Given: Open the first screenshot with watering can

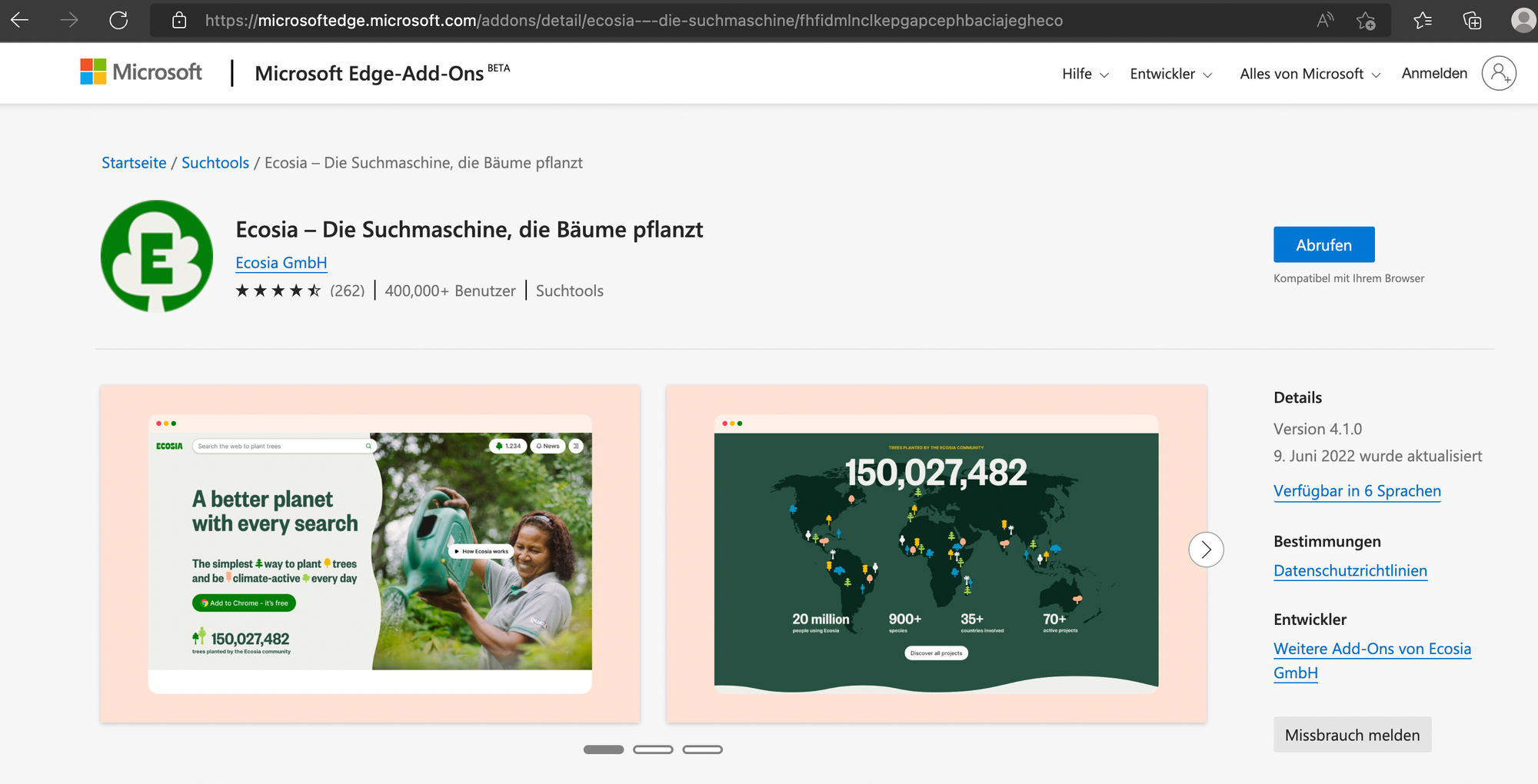Looking at the screenshot, I should pos(370,553).
